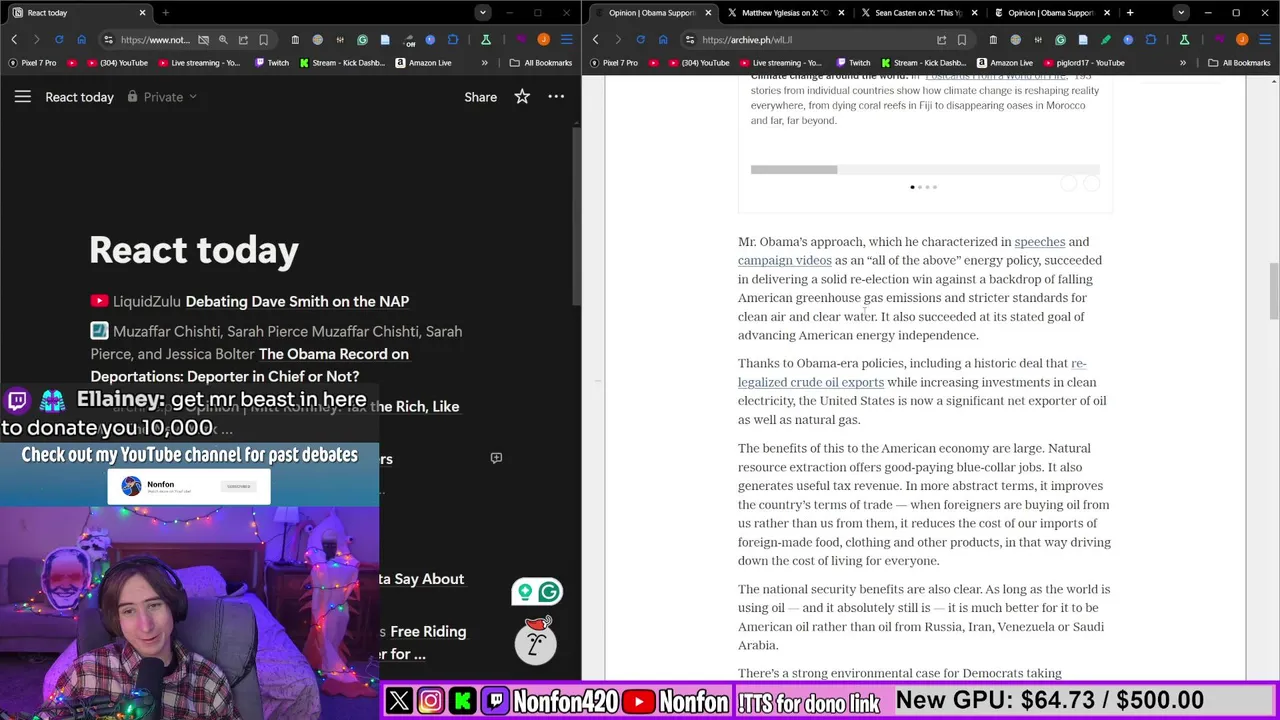Go to home in the left browser window
Screen dimensions: 1280x720
[x=82, y=40]
